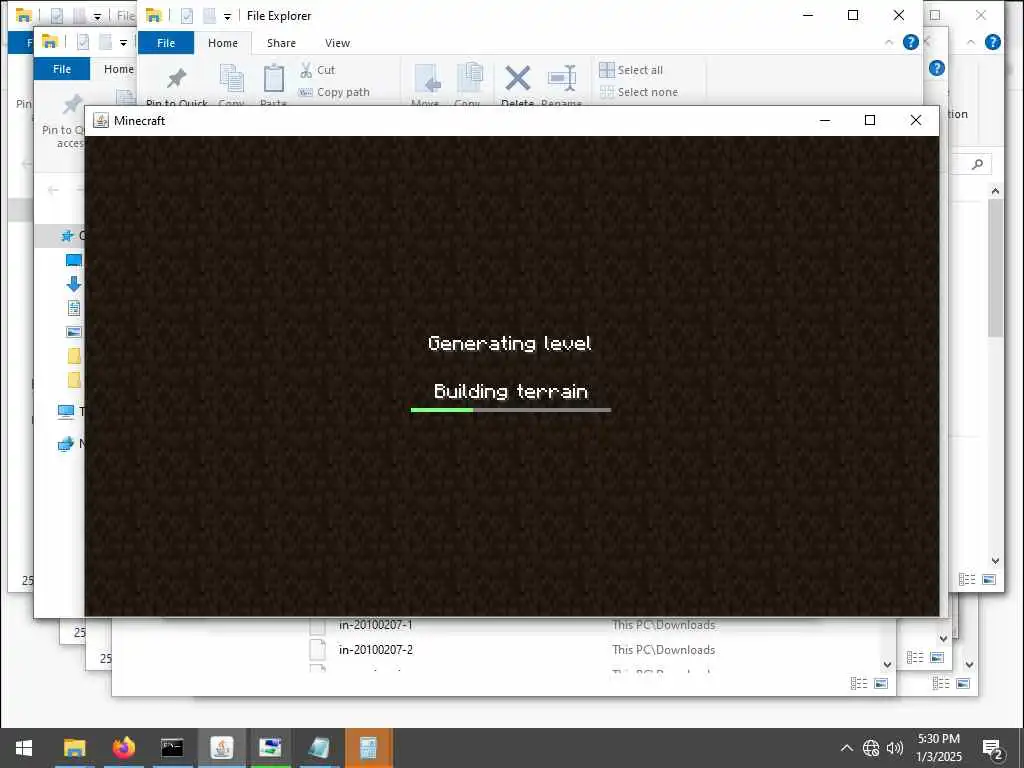Open the Windows Start menu

click(x=24, y=748)
